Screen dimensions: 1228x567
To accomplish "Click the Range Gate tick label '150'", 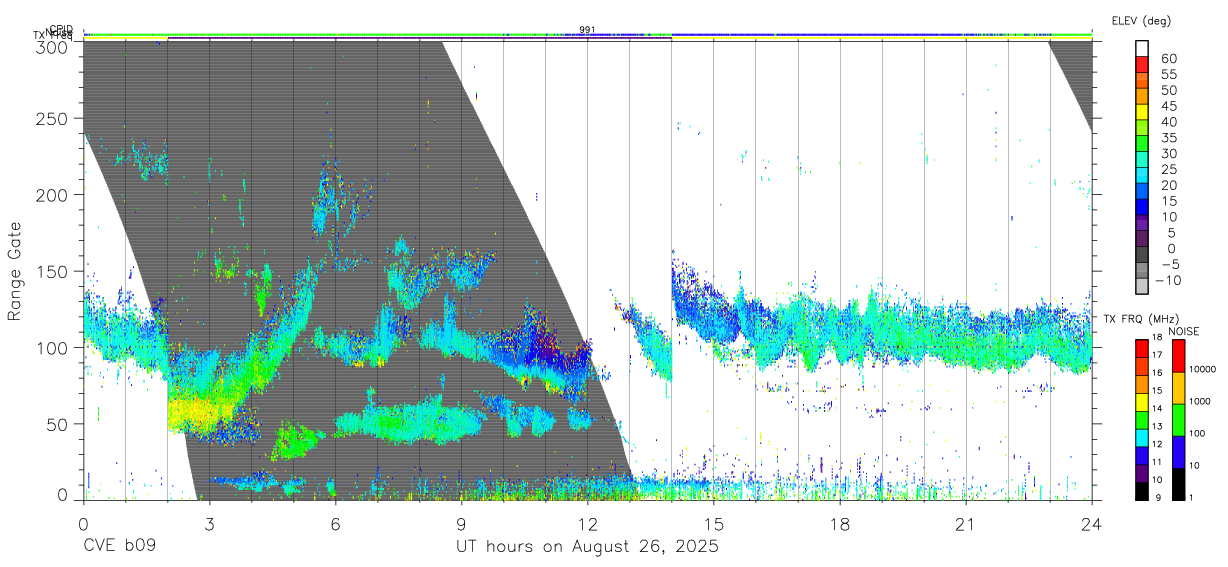I will tap(53, 271).
